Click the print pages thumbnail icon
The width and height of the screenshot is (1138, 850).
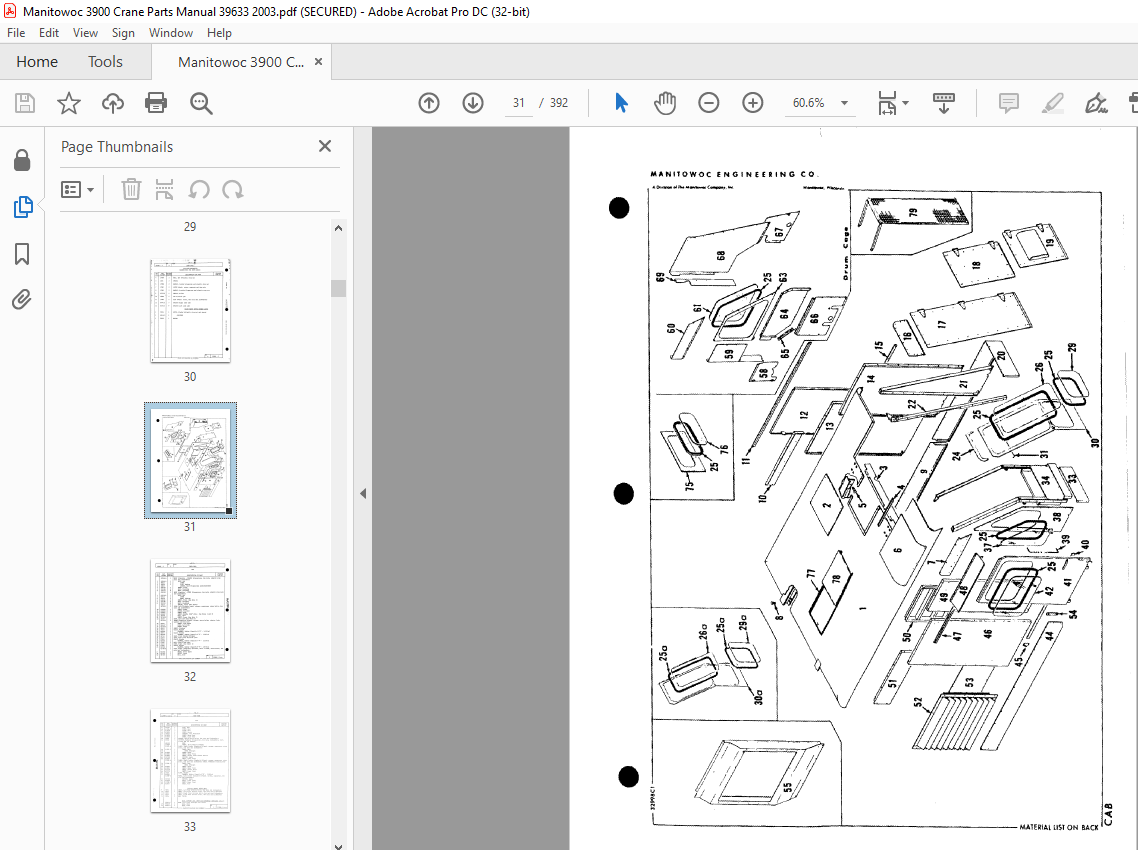tap(165, 189)
